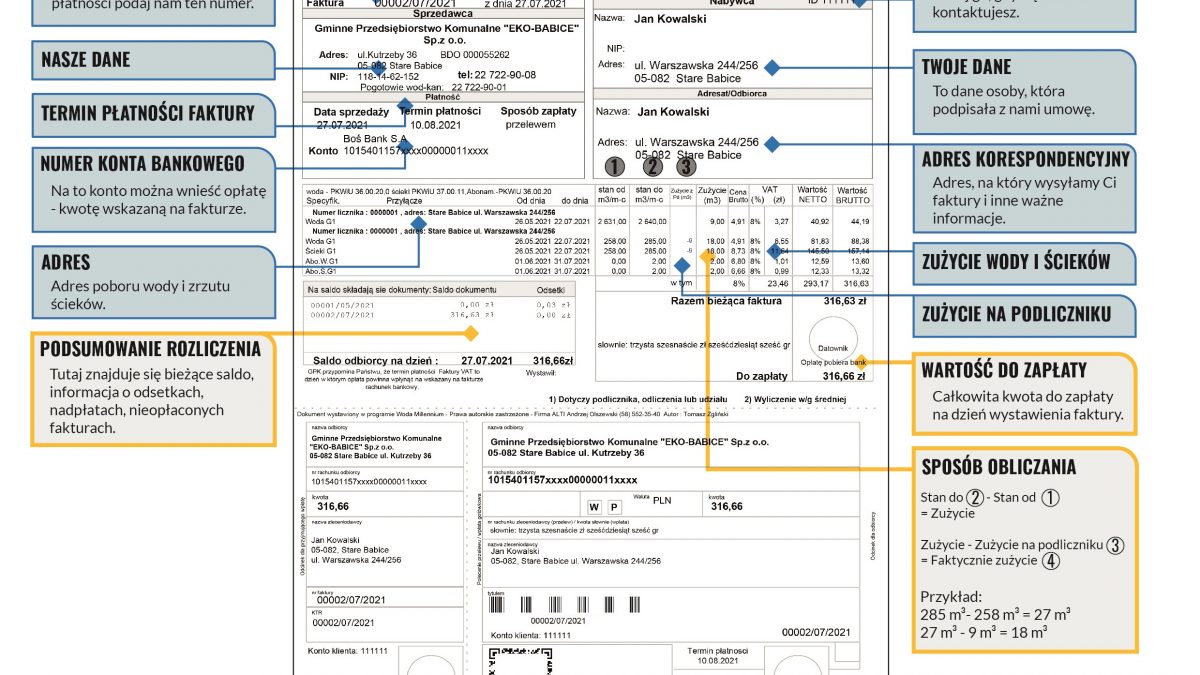Click the Wartość BRUTTO column header
The height and width of the screenshot is (675, 1200).
[852, 194]
